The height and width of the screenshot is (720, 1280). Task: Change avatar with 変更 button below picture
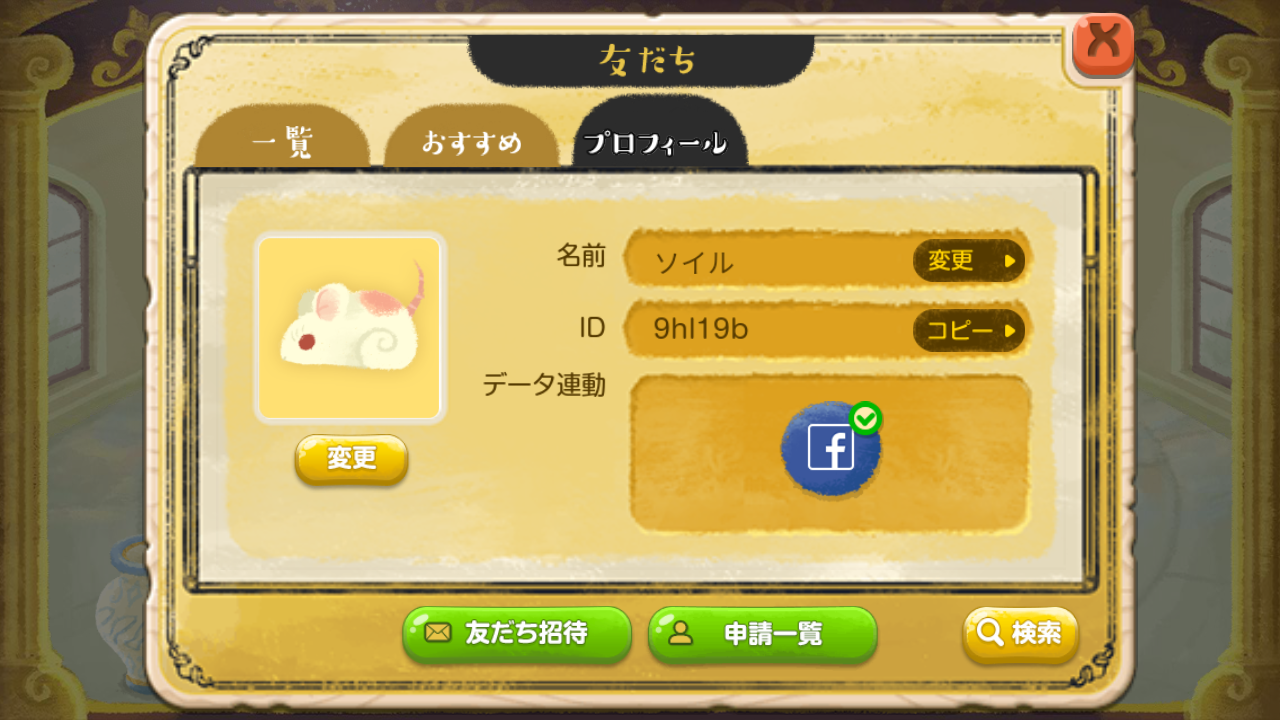pos(351,459)
